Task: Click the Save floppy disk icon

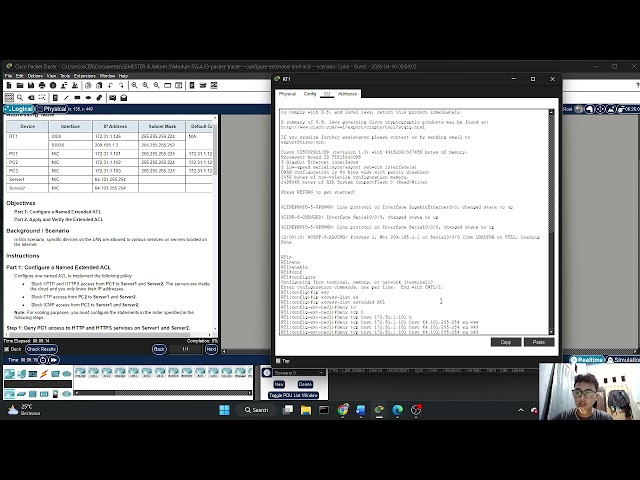Action: click(x=31, y=85)
